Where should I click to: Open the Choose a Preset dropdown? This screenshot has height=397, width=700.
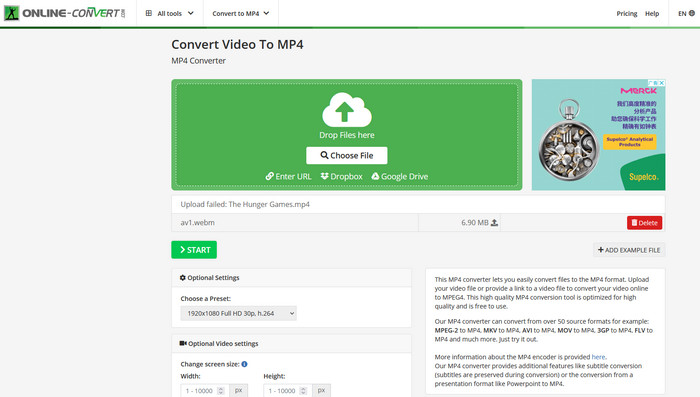(x=238, y=313)
